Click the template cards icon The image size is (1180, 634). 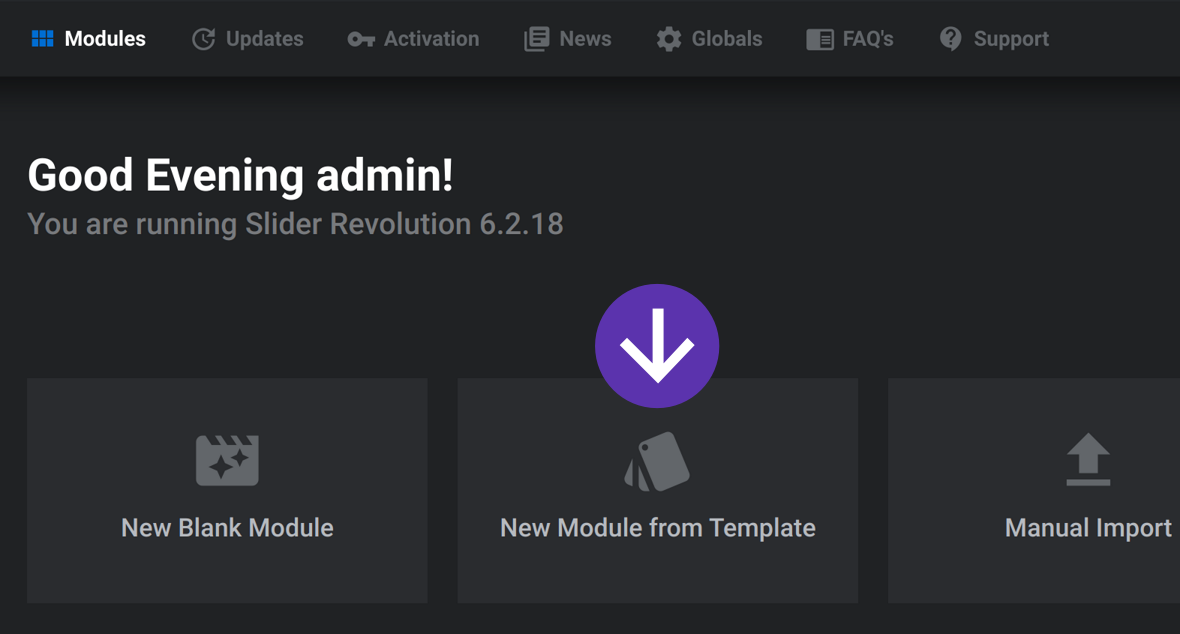coord(657,460)
